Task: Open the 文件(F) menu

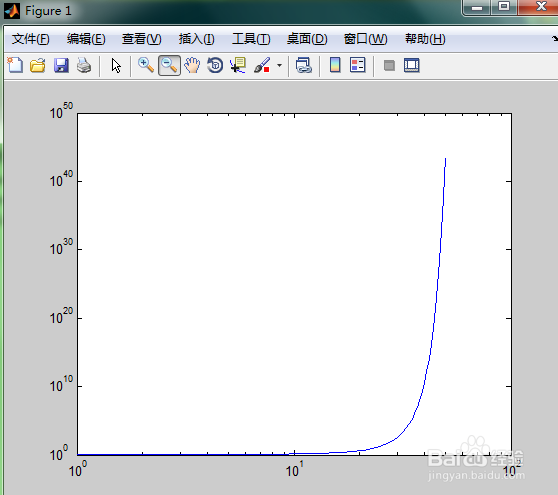Action: click(x=30, y=39)
